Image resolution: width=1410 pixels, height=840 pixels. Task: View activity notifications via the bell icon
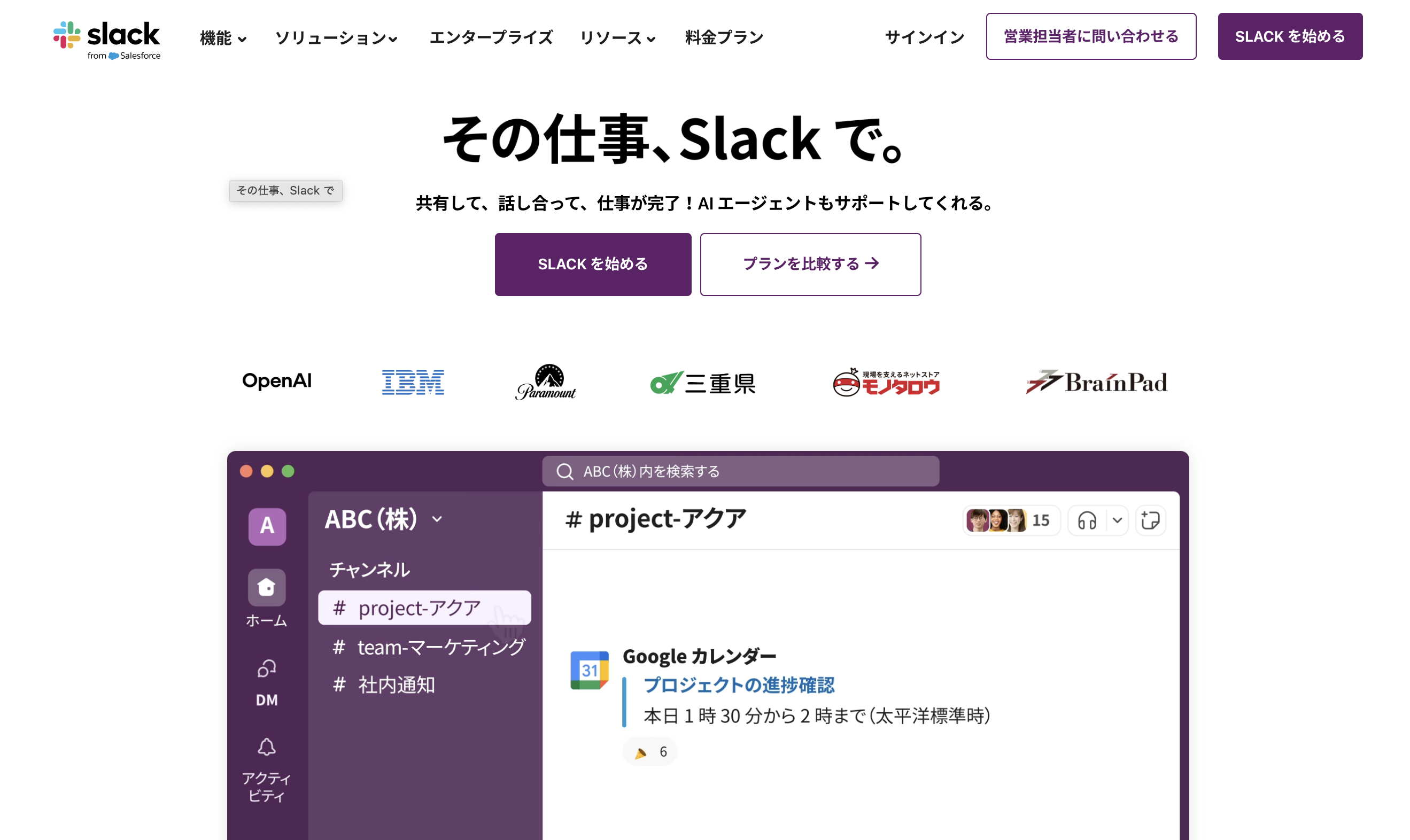pos(266,747)
